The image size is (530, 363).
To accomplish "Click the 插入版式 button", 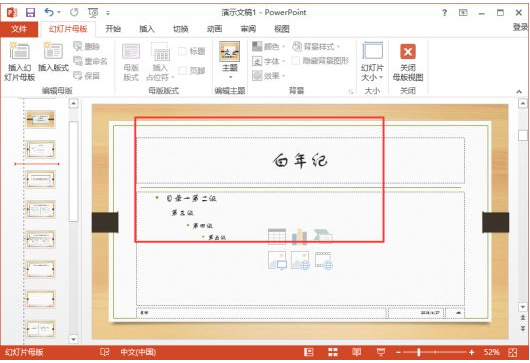I will tap(53, 57).
